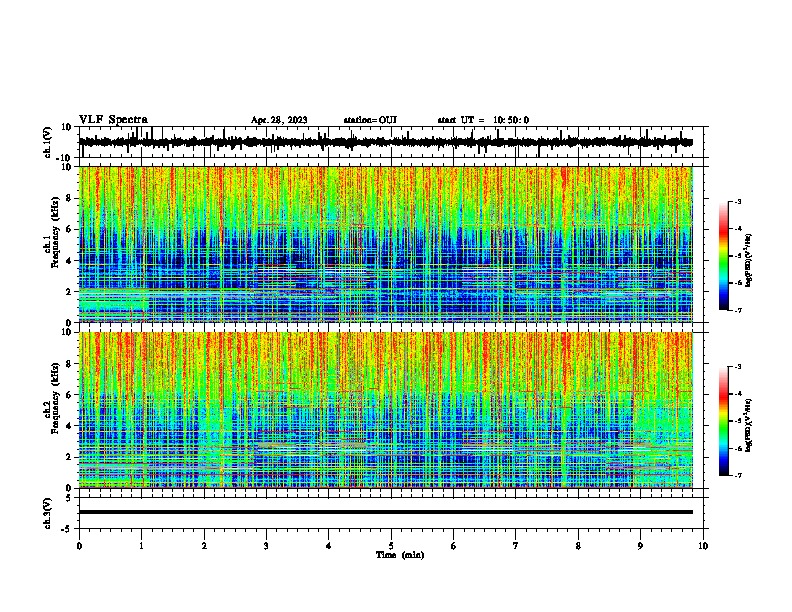Viewport: 792px width, 612px height.
Task: Click the ch.1 colorbar "log(PSD)(V²/Hz)" label
Action: click(748, 260)
